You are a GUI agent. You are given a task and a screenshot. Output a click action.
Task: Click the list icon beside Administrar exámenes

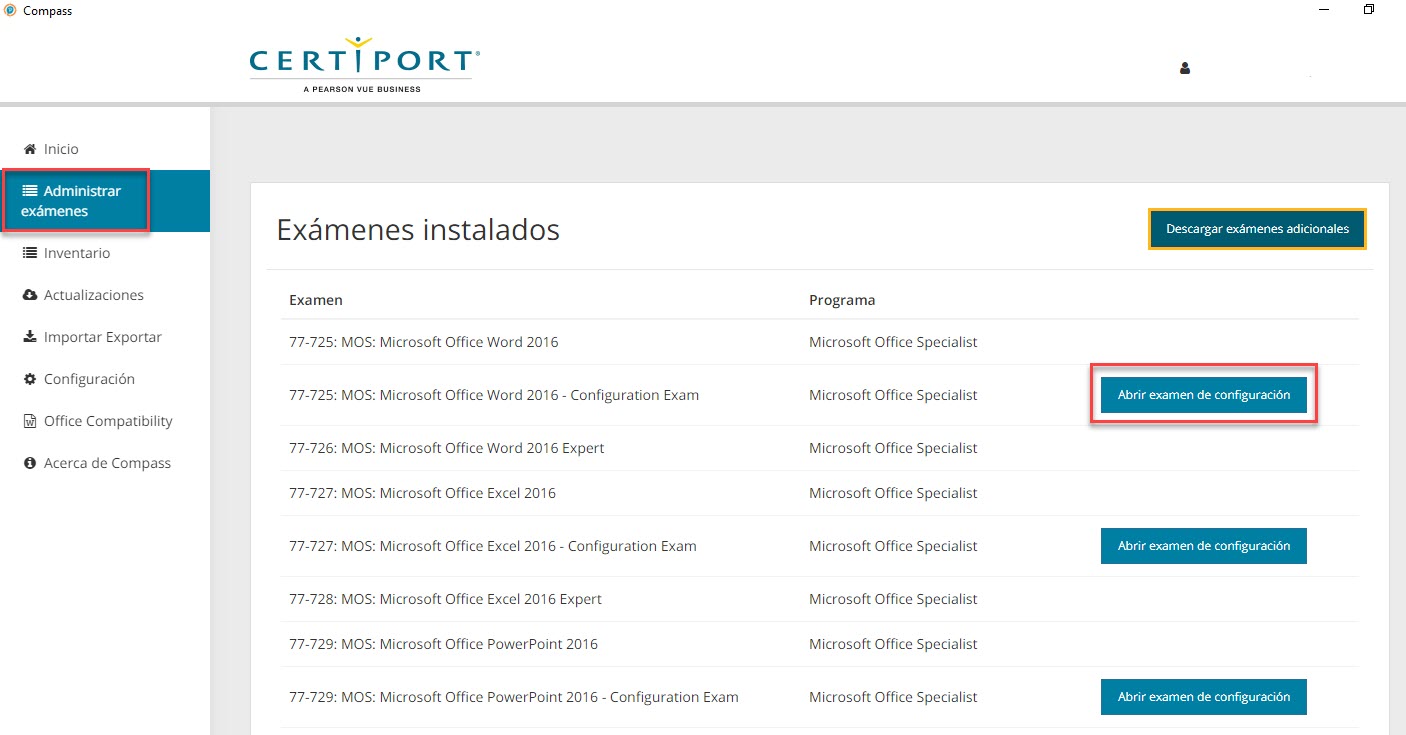[30, 190]
